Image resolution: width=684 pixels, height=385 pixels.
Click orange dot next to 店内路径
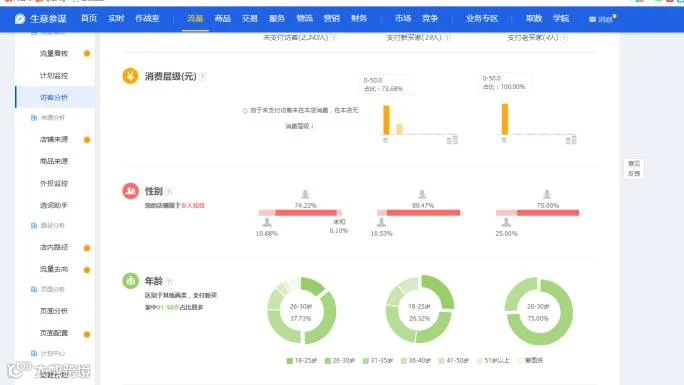(87, 248)
